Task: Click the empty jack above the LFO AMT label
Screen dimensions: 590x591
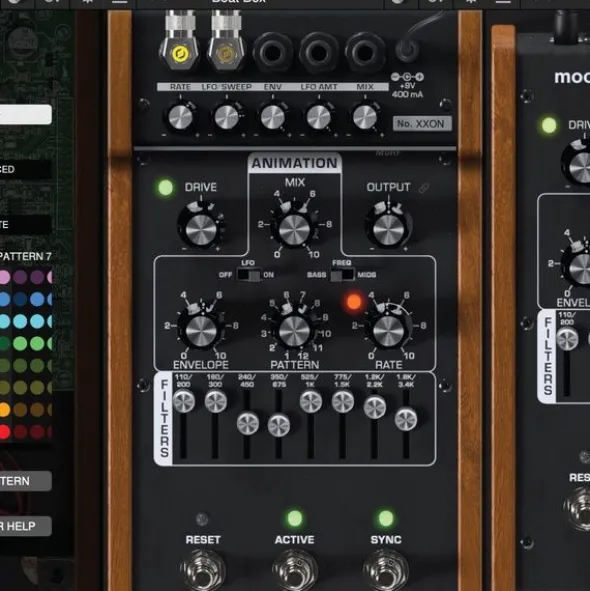Action: coord(319,52)
